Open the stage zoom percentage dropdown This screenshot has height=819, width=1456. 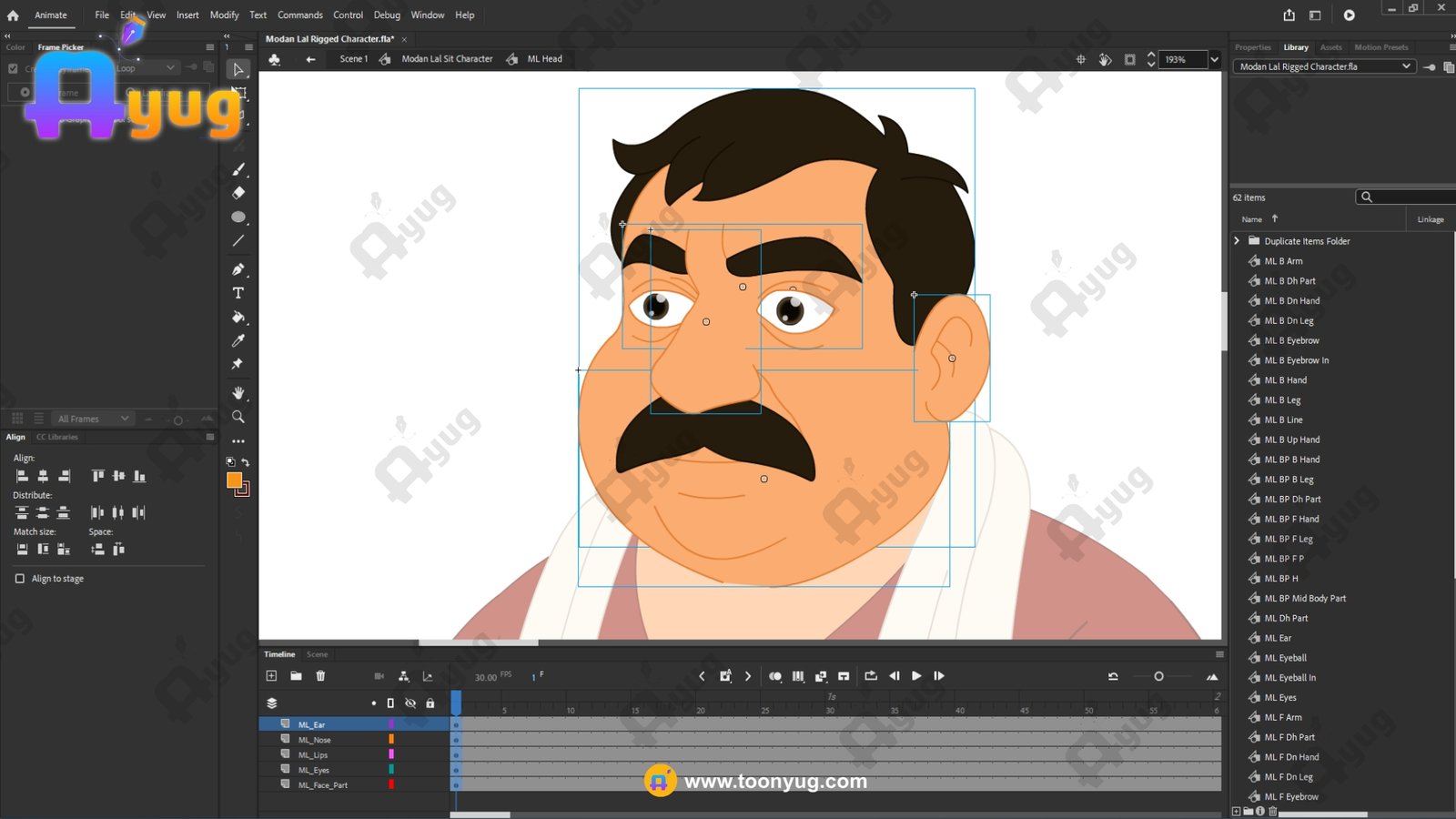coord(1214,59)
